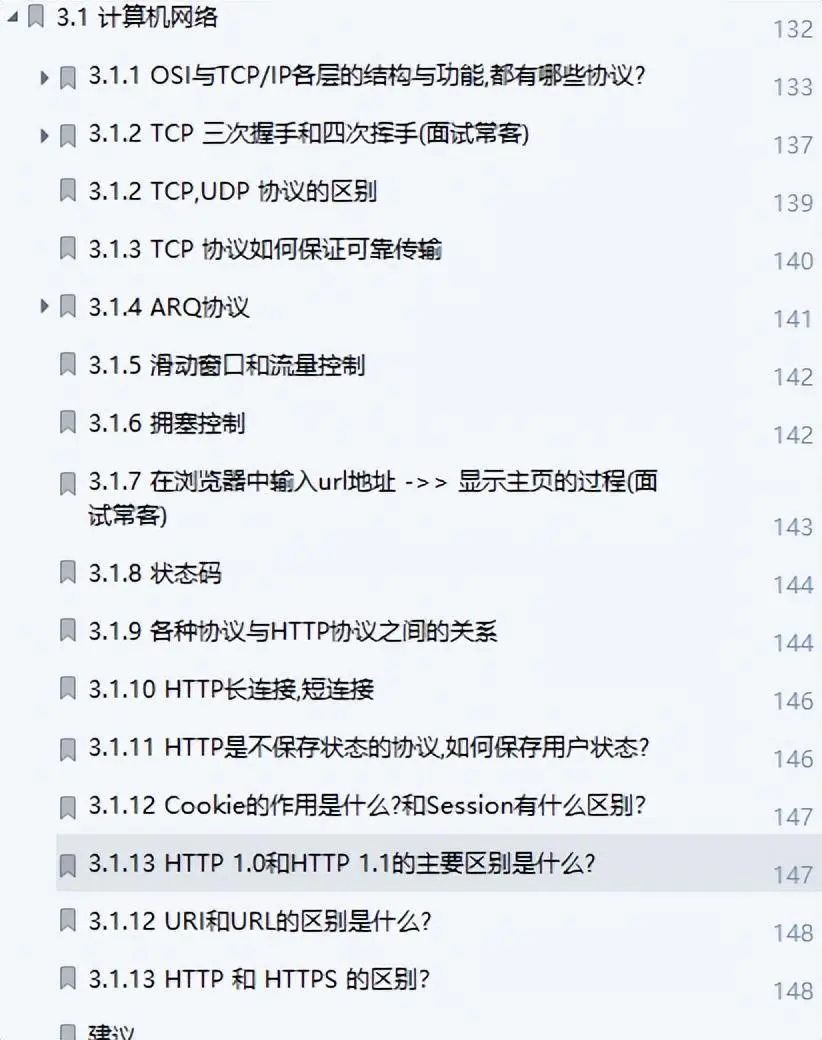Click bookmark icon next to 3.1.6 拥塞控制
822x1040 pixels.
[x=68, y=422]
